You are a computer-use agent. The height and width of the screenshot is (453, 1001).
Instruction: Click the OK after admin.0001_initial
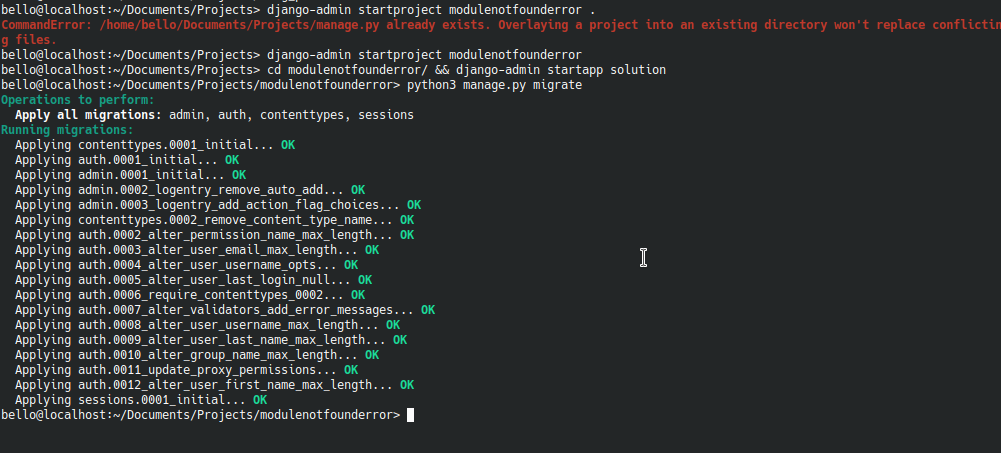coord(239,175)
